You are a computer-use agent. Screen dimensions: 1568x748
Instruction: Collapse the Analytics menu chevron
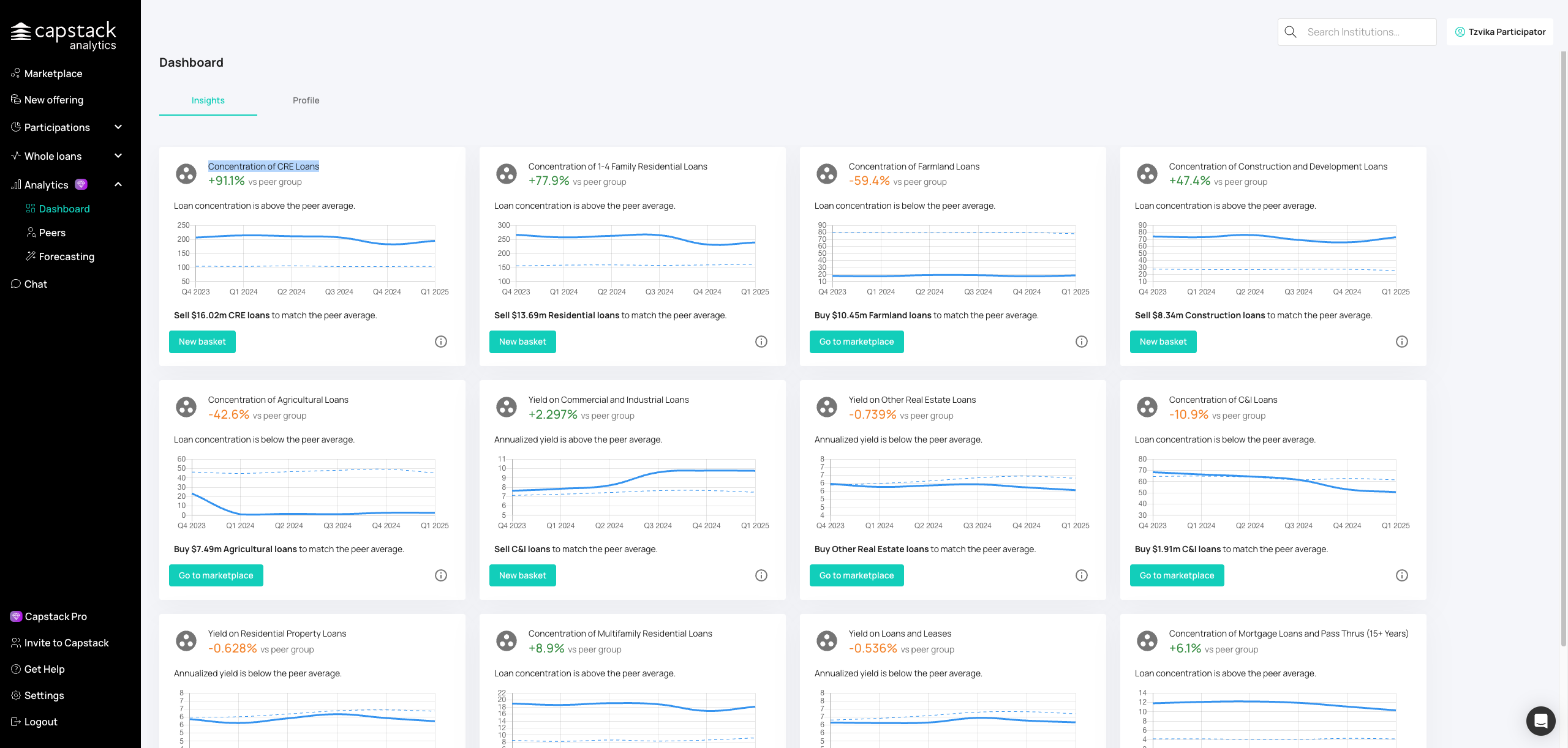[118, 184]
